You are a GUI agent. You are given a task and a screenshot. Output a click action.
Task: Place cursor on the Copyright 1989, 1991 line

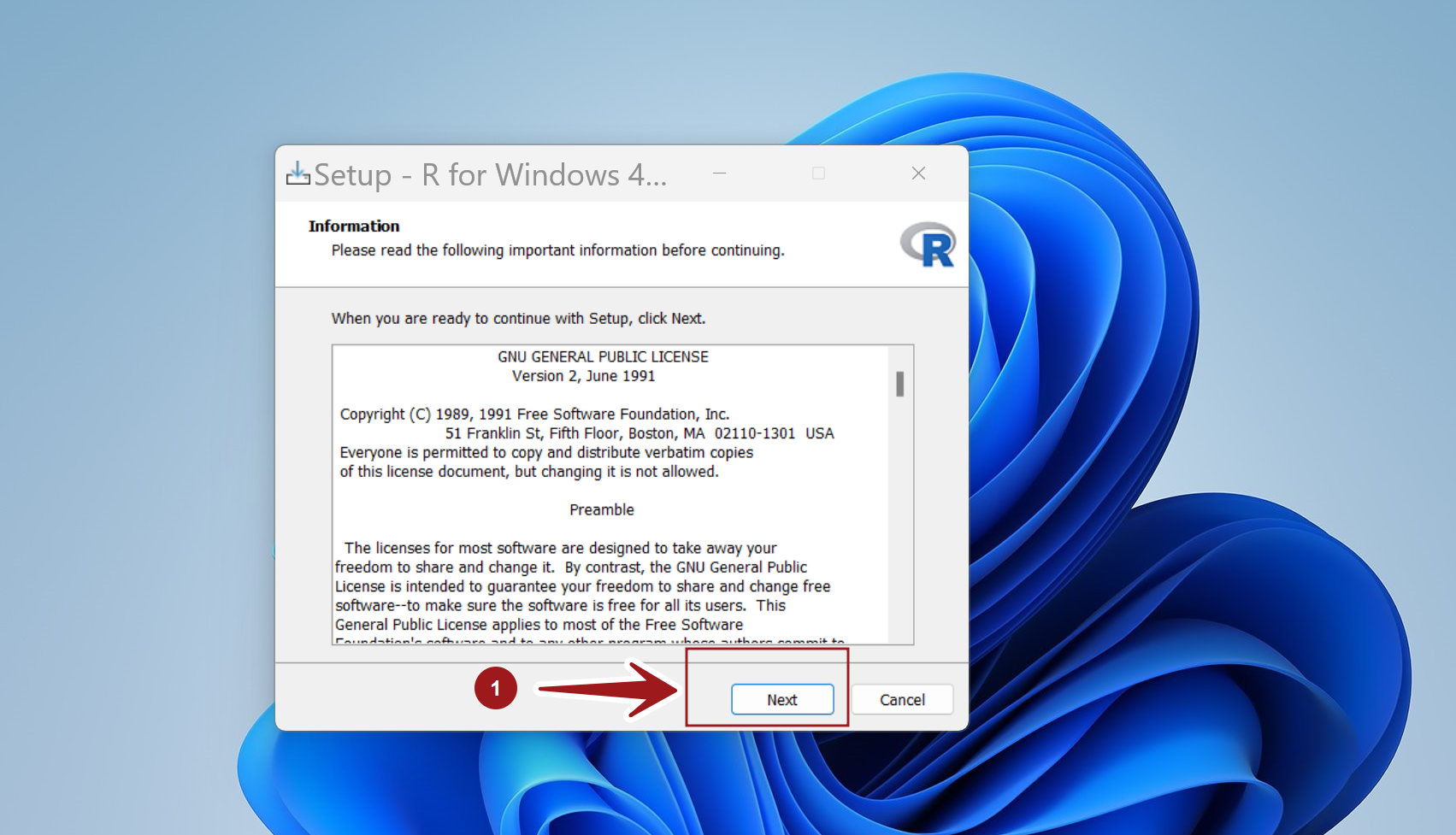[x=534, y=415]
